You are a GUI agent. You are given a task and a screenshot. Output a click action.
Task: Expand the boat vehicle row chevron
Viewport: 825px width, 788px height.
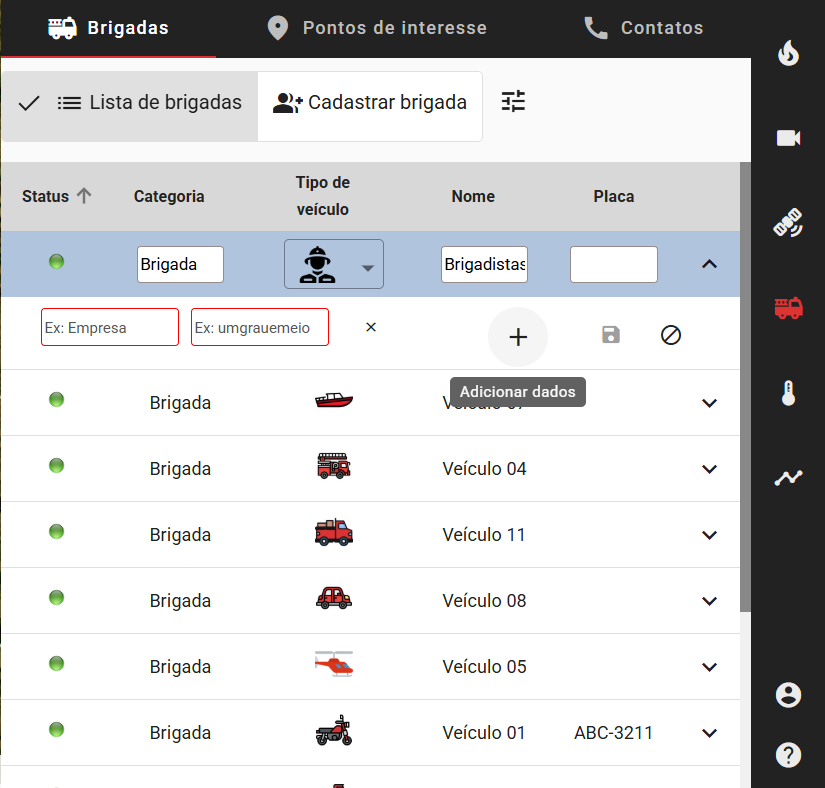tap(709, 403)
